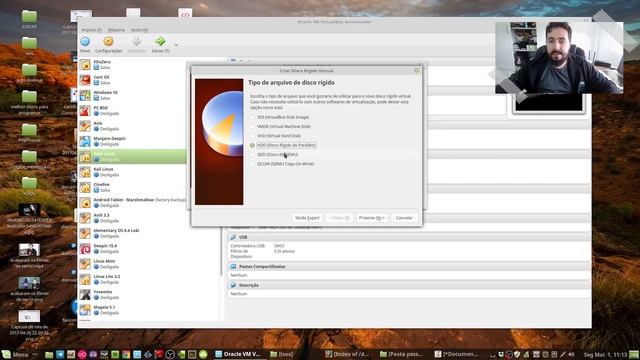This screenshot has width=640, height=360.
Task: Select the Linux Mint VM icon
Action: [85, 264]
